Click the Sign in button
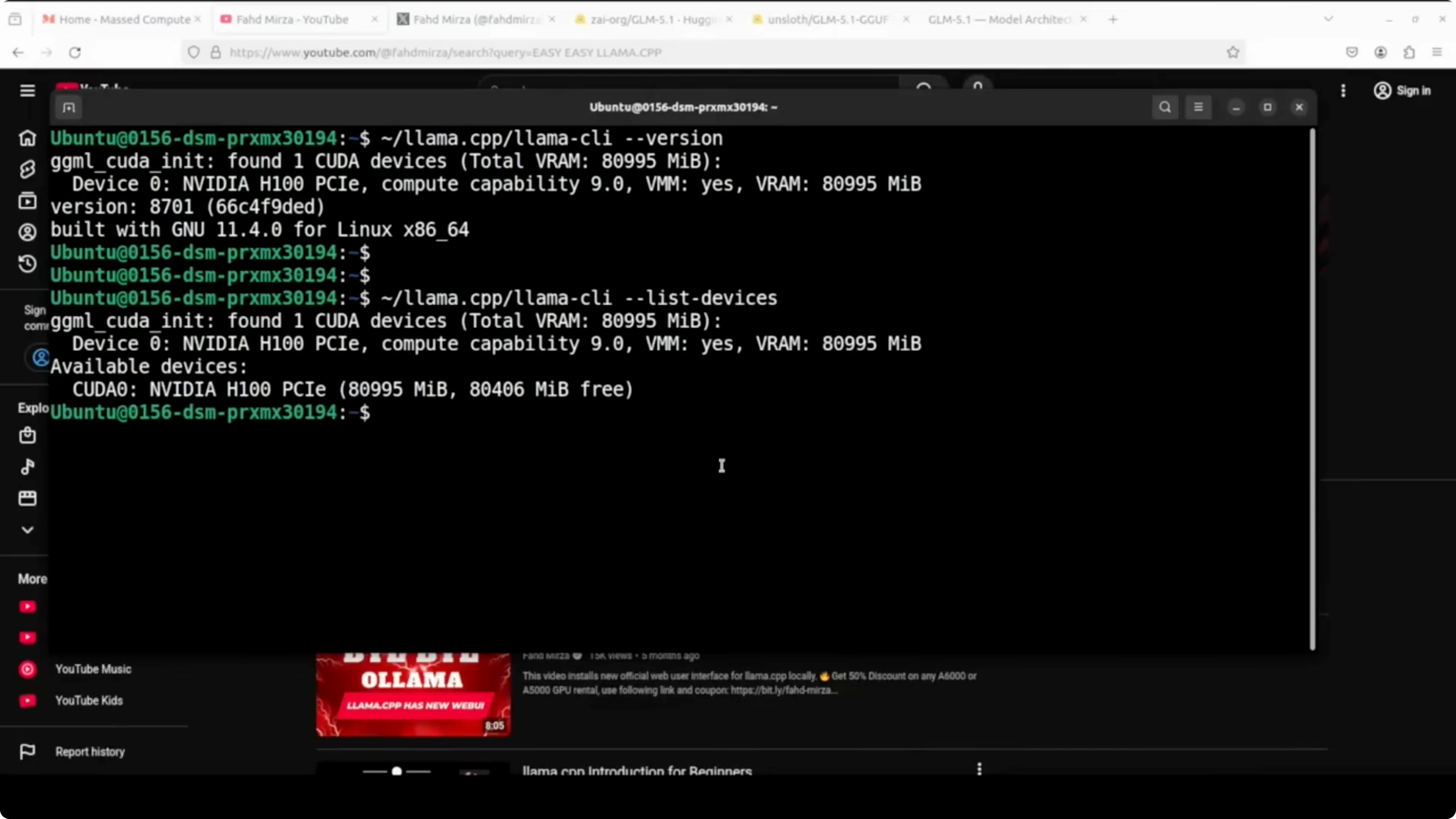 (1402, 91)
